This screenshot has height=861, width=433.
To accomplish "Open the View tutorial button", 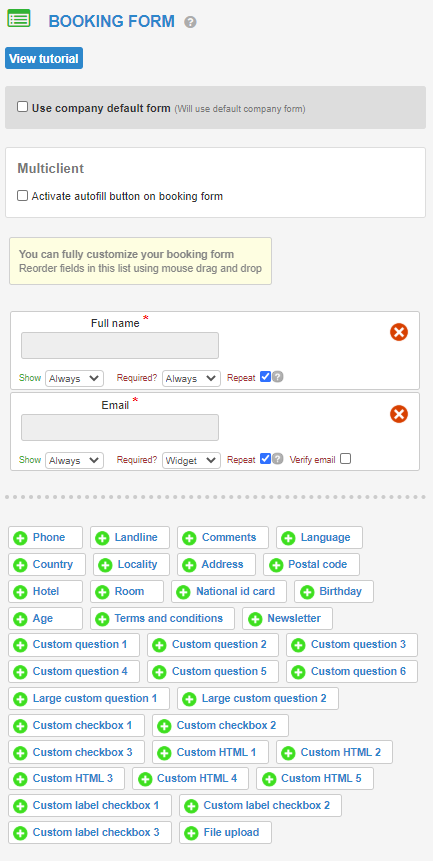I will 44,58.
